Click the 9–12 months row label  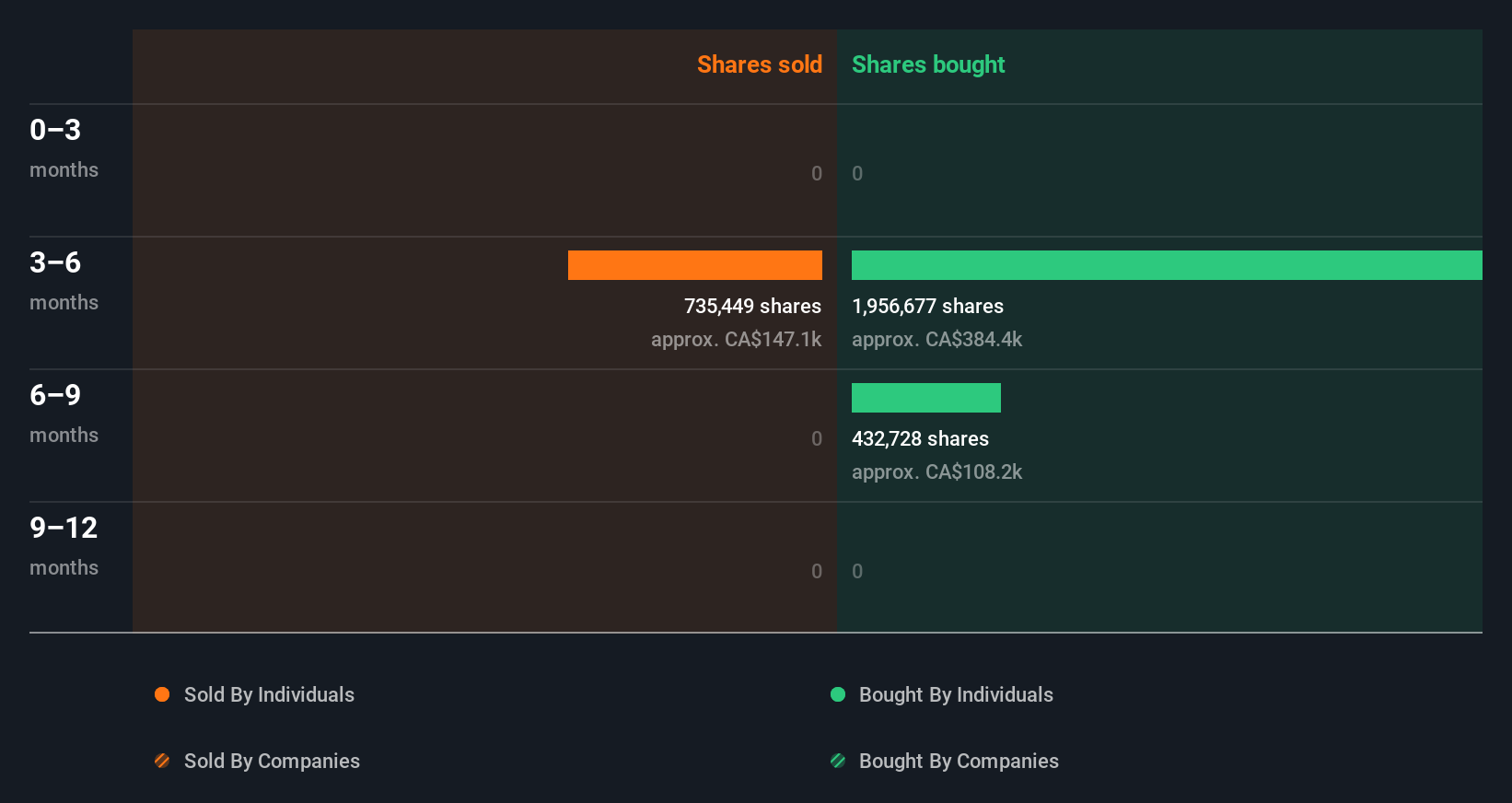[64, 546]
